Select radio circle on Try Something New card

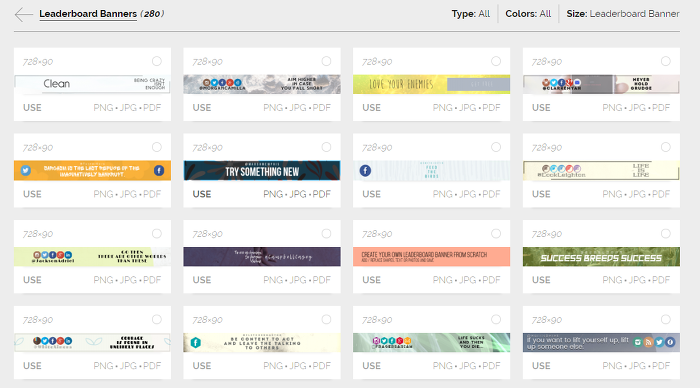coord(326,147)
